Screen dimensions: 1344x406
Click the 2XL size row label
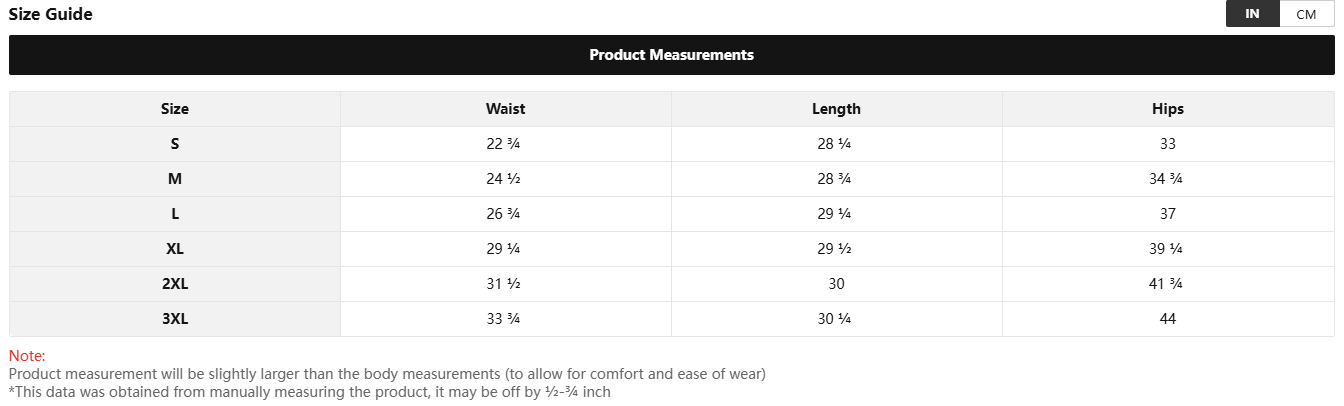click(175, 284)
